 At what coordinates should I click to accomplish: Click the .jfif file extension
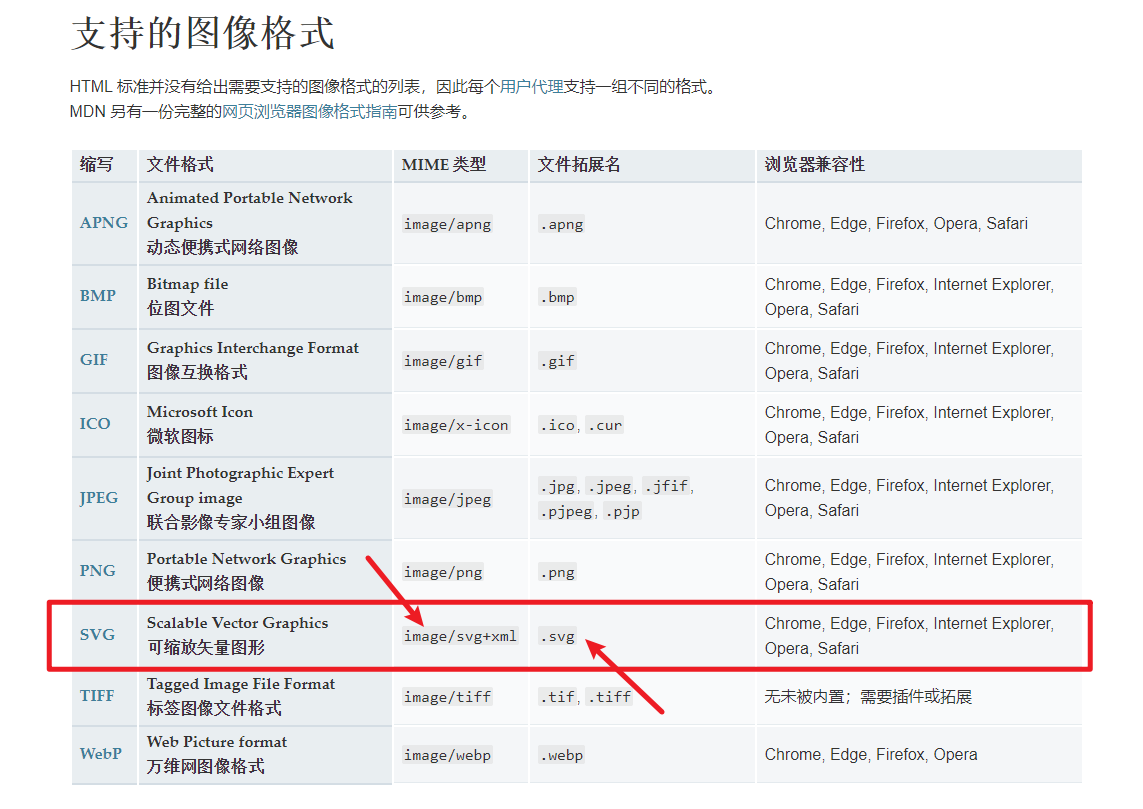click(666, 486)
